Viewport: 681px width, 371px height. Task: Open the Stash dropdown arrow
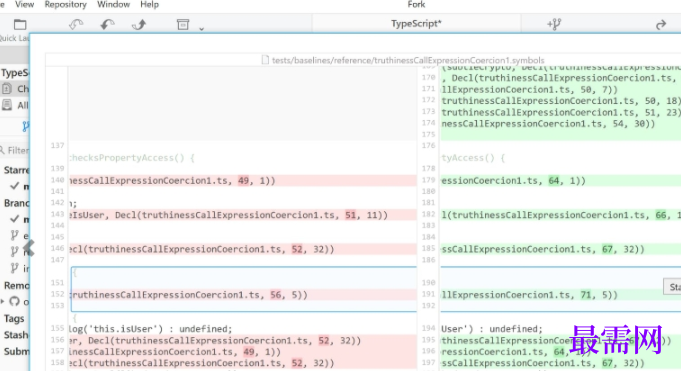tap(202, 29)
